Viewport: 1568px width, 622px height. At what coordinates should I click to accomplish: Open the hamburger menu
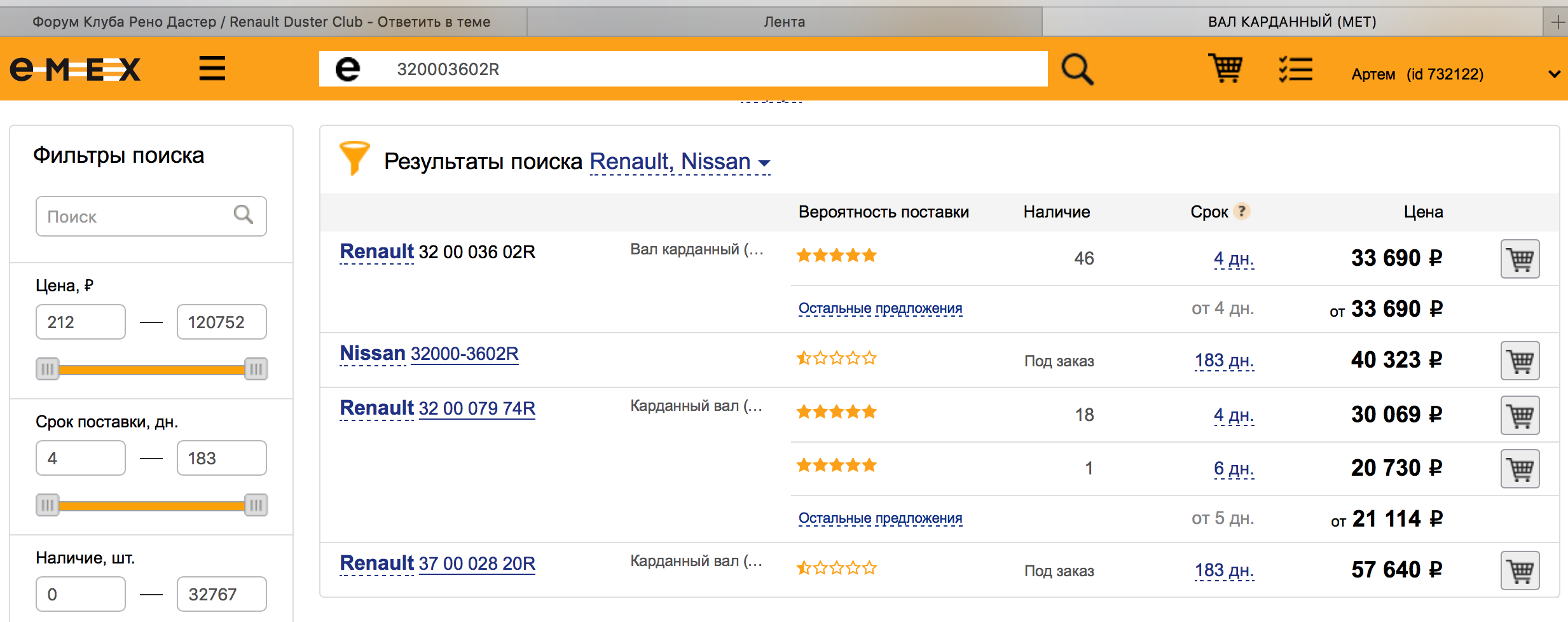pyautogui.click(x=212, y=68)
